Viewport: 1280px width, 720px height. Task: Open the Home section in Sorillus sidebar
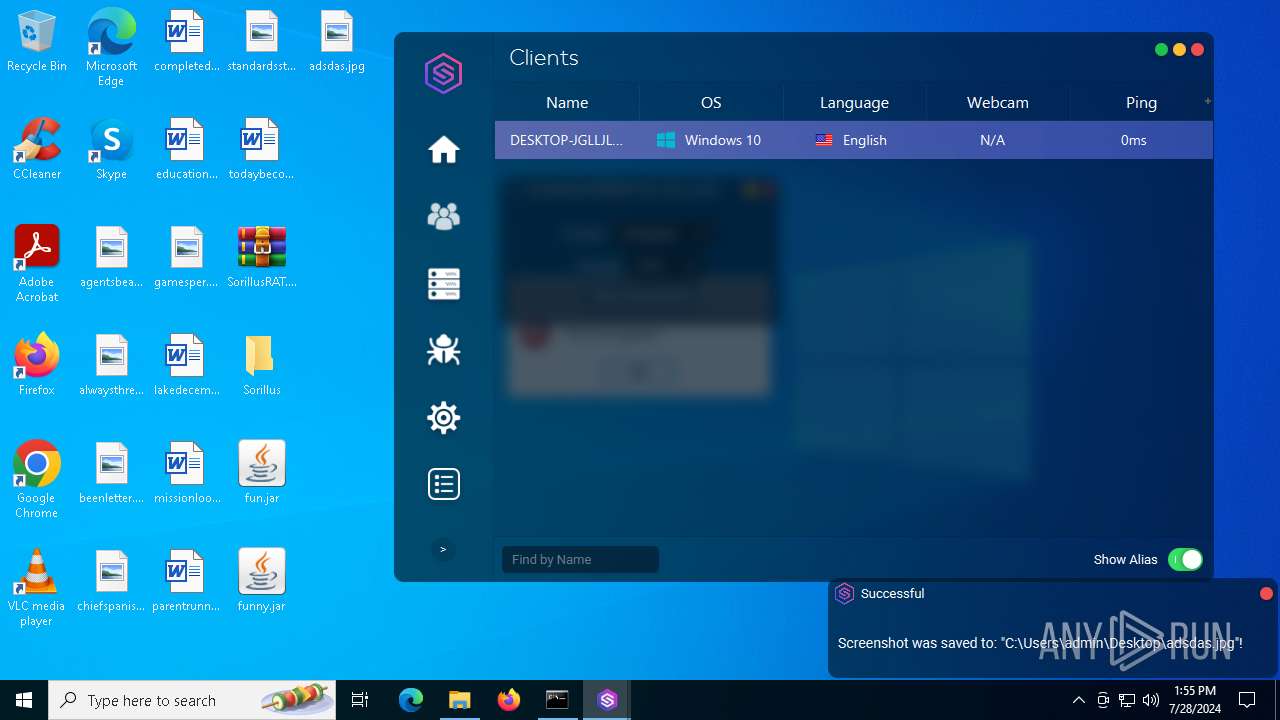tap(444, 150)
